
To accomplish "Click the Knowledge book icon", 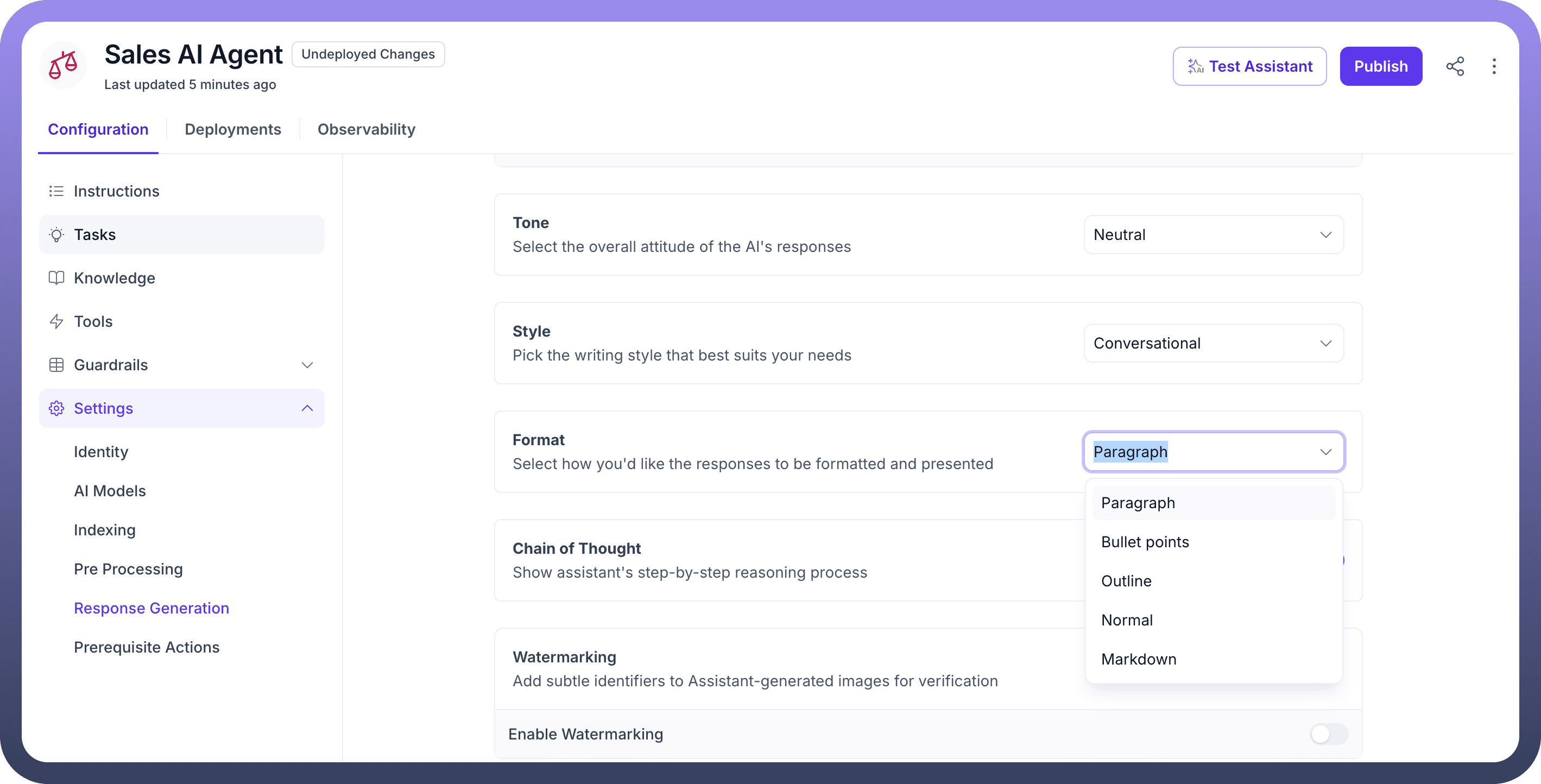I will tap(56, 278).
